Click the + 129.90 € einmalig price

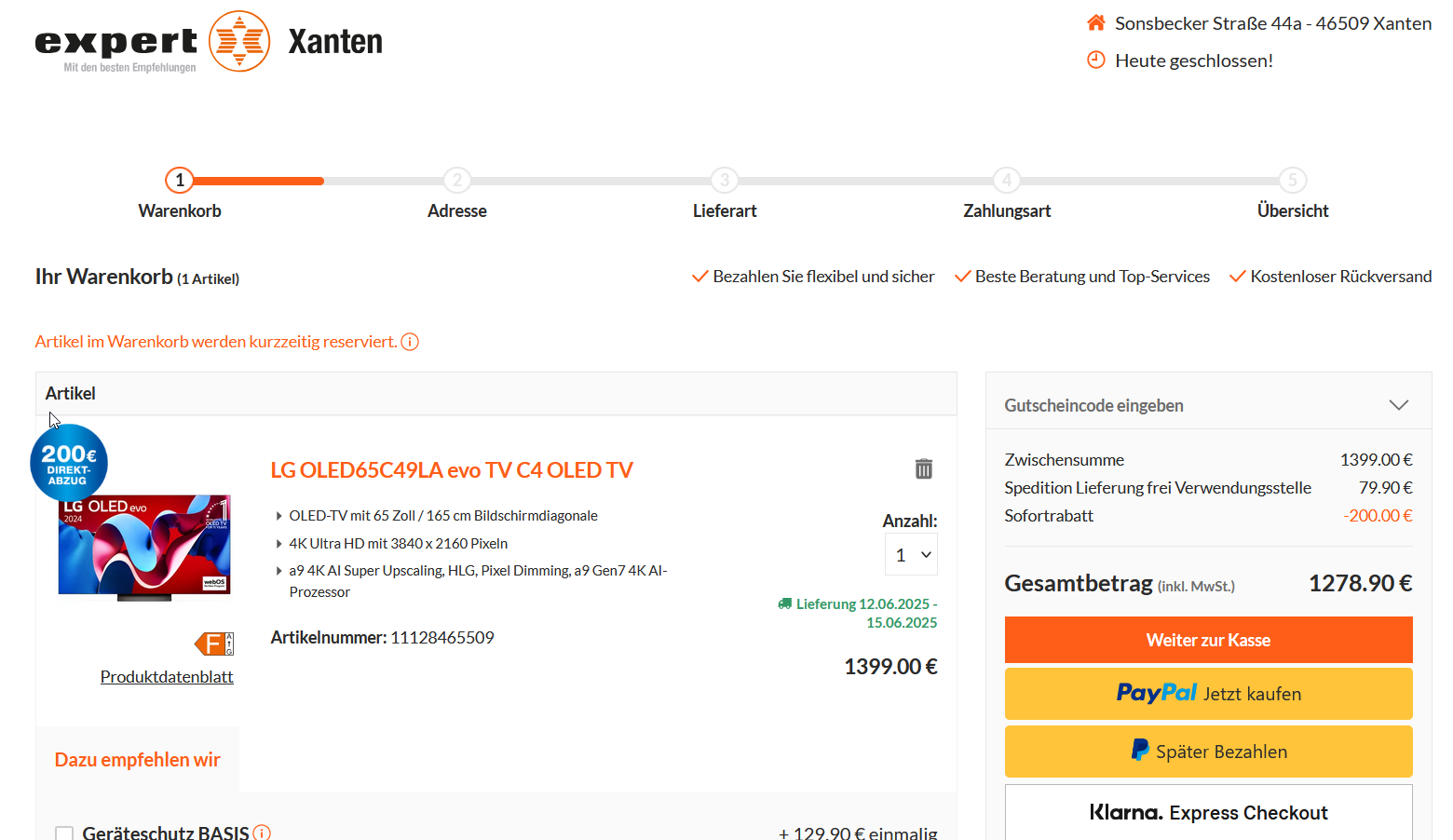tap(858, 833)
